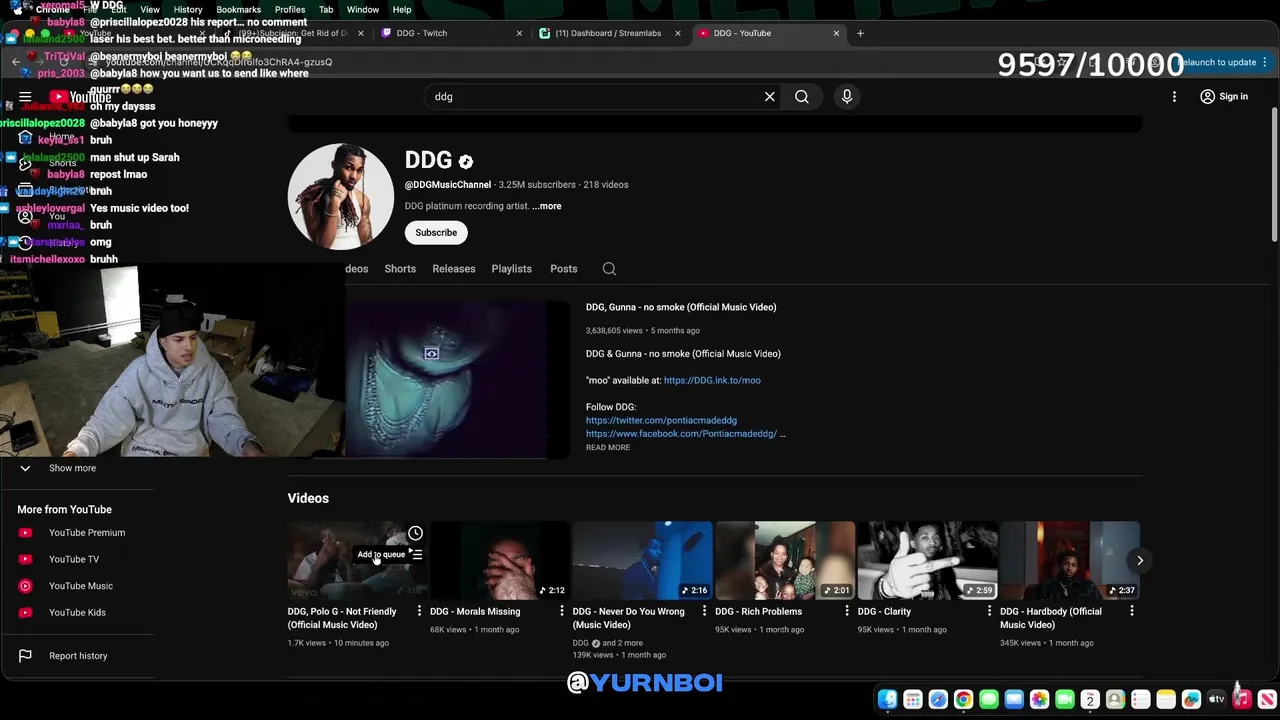
Task: Subscribe to the DDG channel
Action: 436,232
